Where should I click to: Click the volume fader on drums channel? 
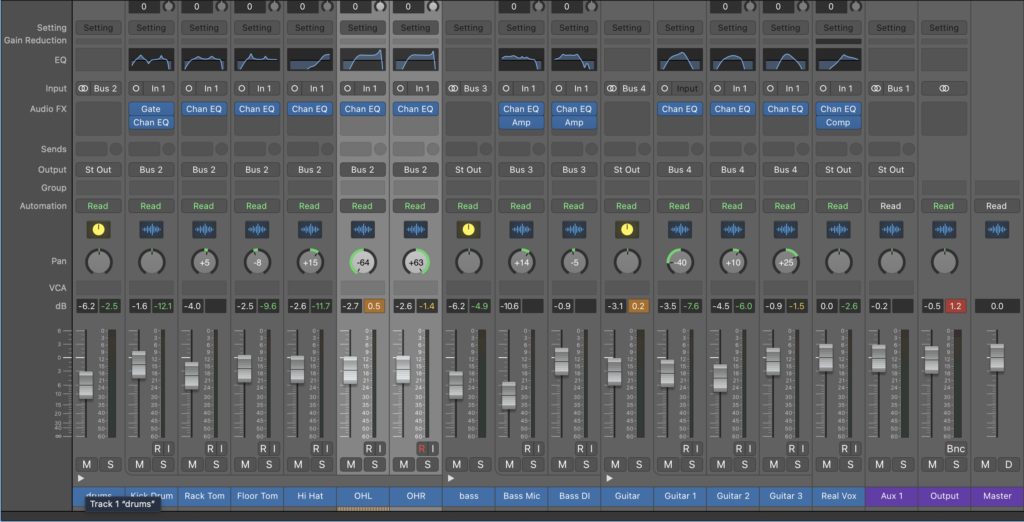86,384
